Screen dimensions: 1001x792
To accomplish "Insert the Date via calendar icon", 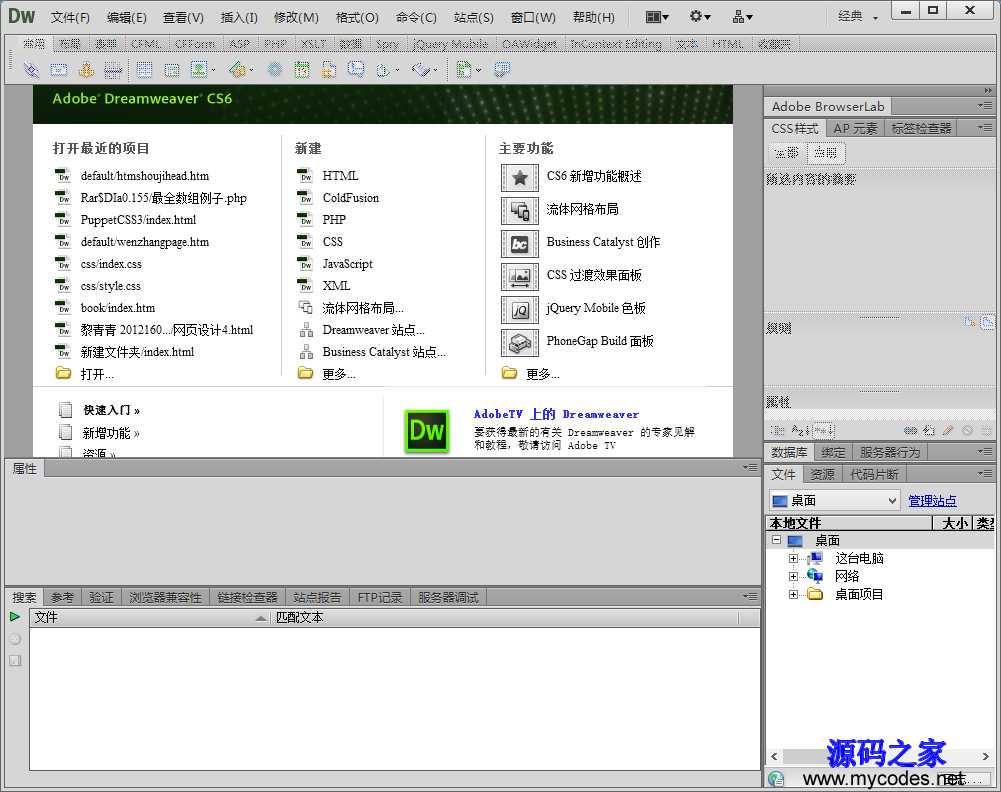I will [302, 70].
